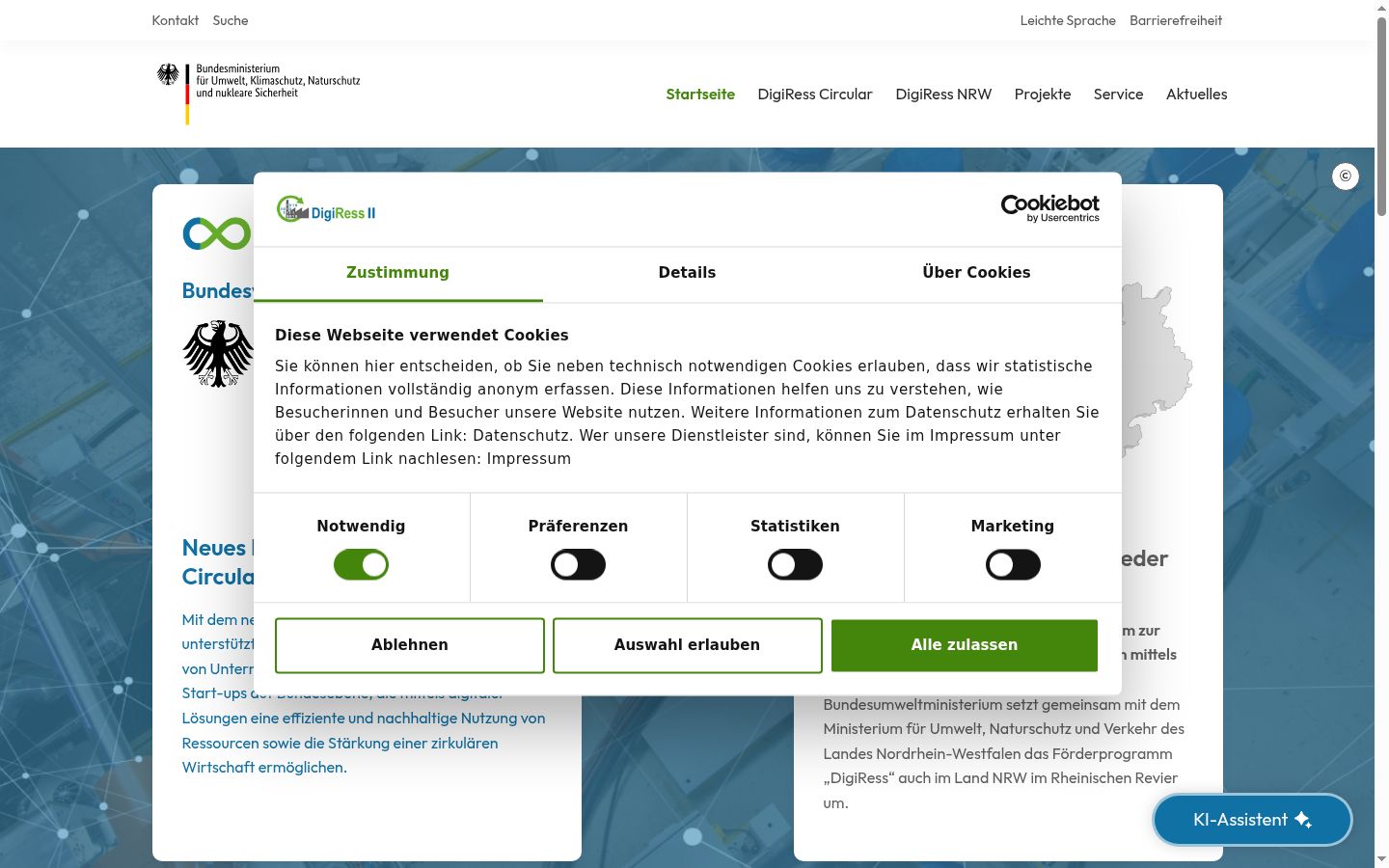Click the DigiRess II logo in cookie dialog
This screenshot has width=1389, height=868.
point(326,210)
